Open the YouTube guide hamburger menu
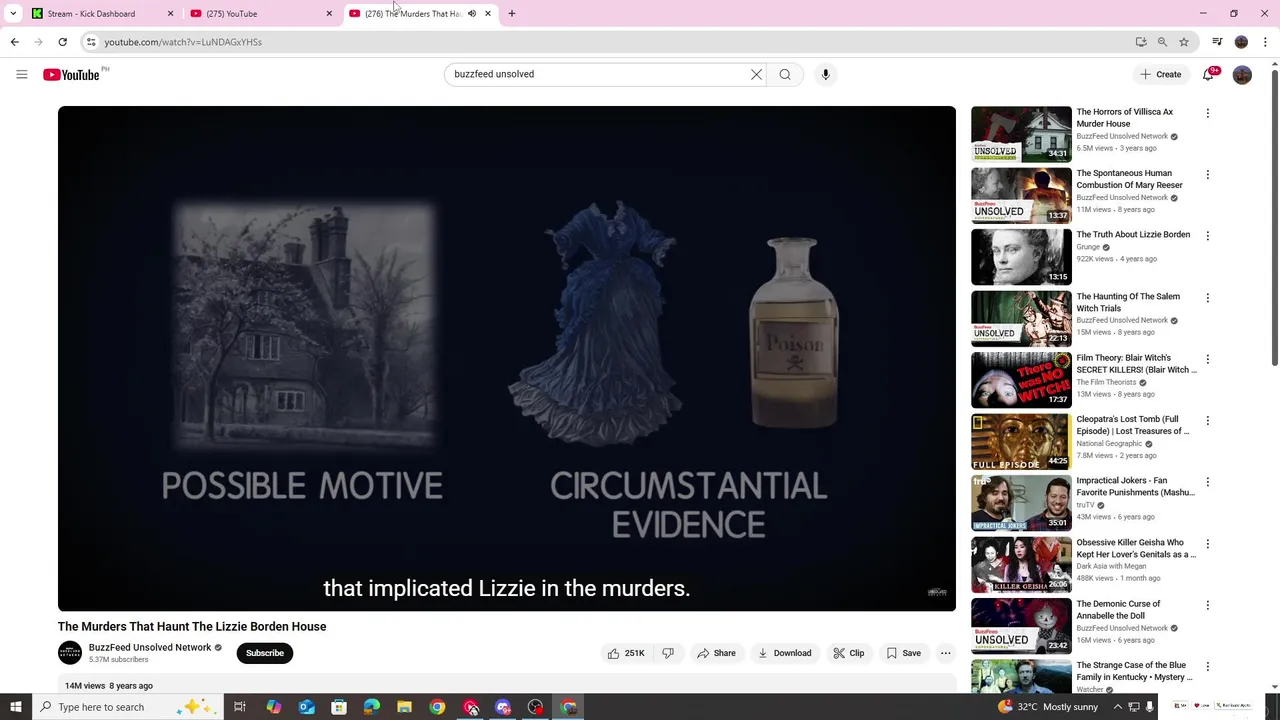Screen dimensions: 1280x720 pos(21,74)
